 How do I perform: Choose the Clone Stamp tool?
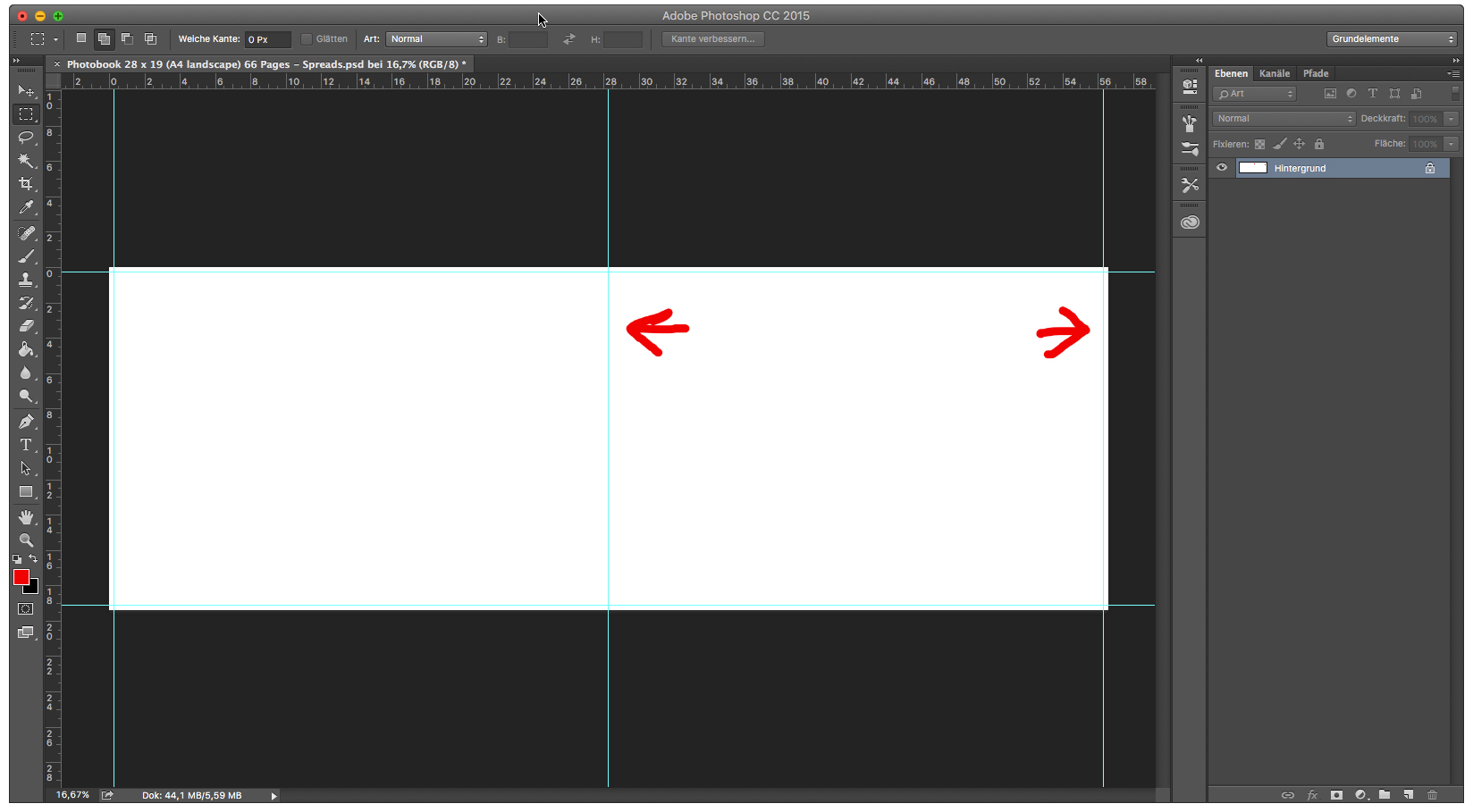pos(26,280)
